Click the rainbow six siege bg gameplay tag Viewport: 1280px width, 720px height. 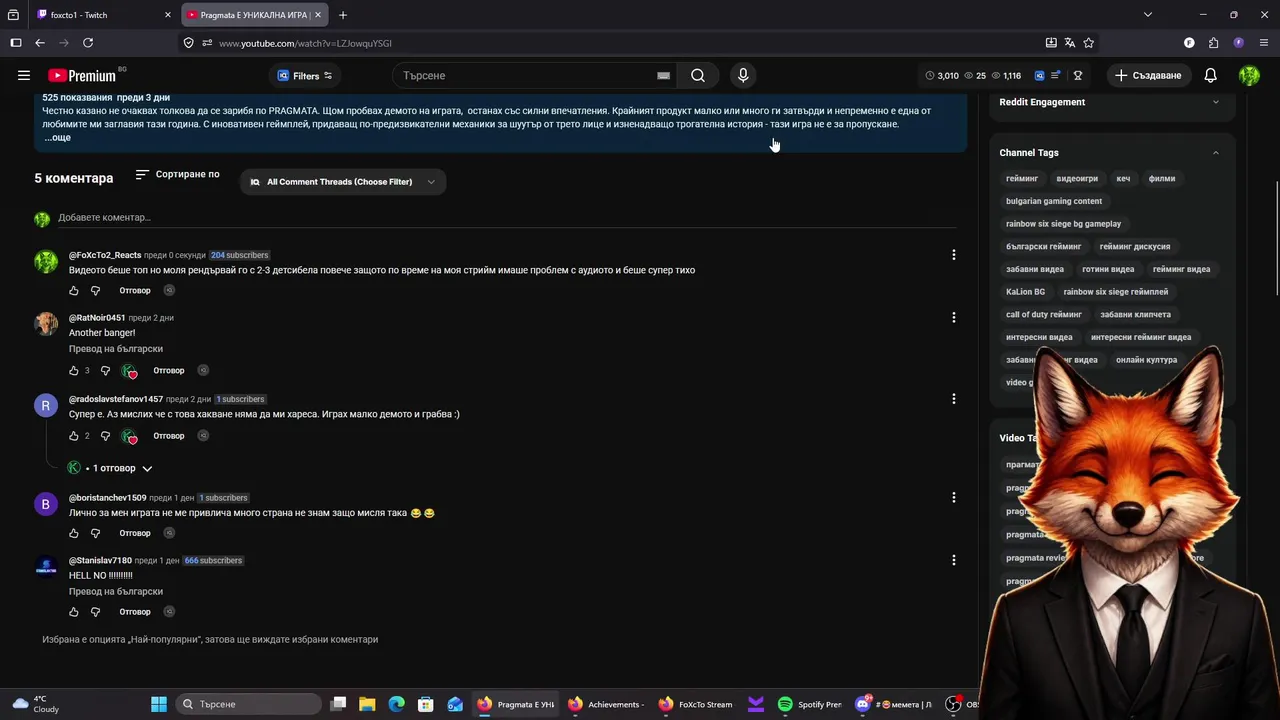(x=1063, y=224)
